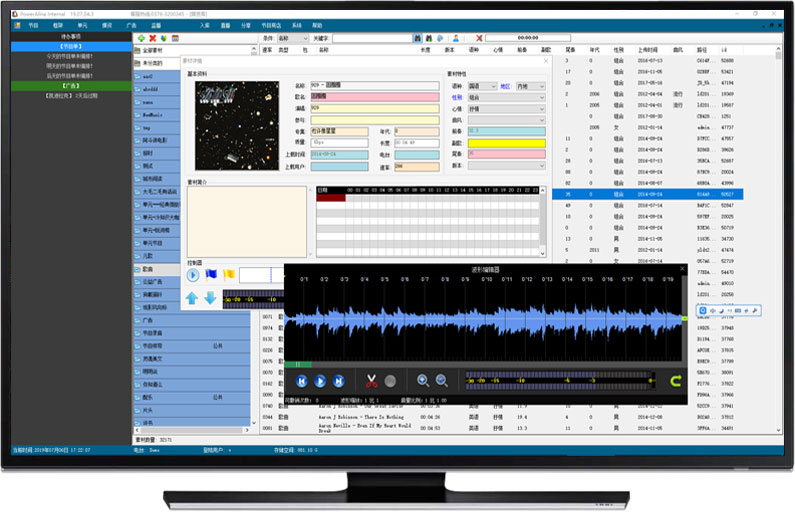Zoom out of the waveform
The image size is (795, 512).
tap(441, 381)
